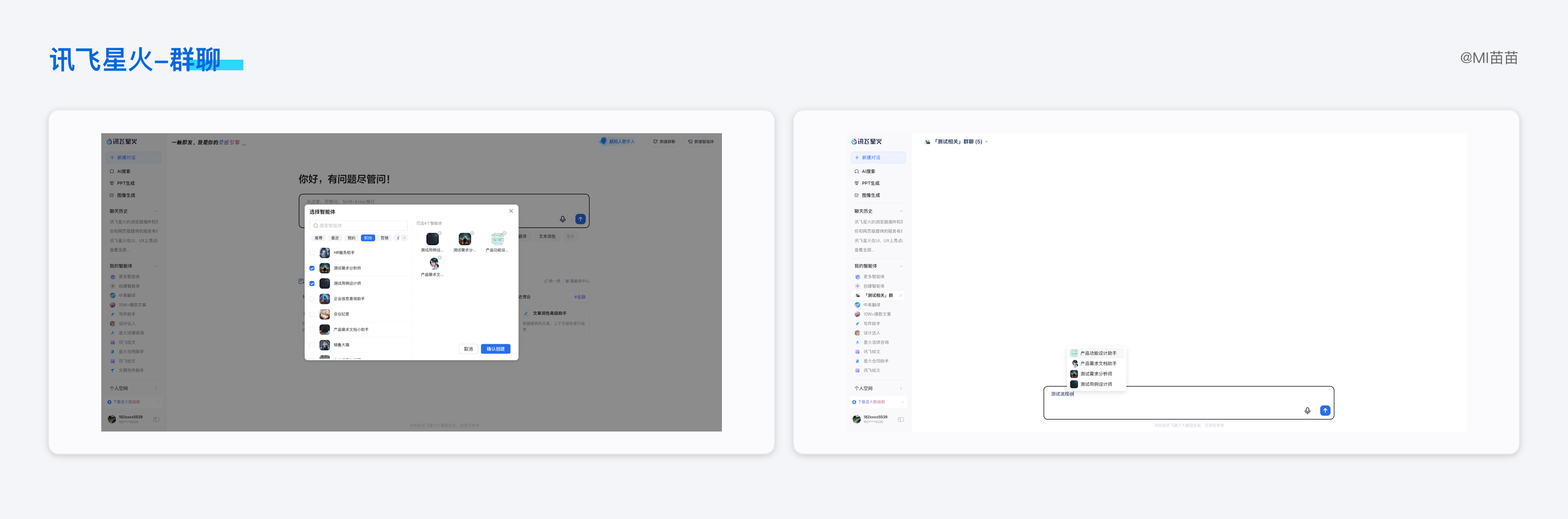This screenshot has height=519, width=1568.
Task: Select the 职场 category tab
Action: (x=367, y=237)
